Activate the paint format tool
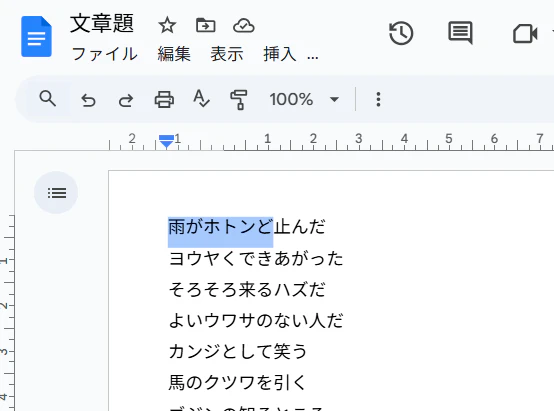Viewport: 554px width, 411px height. (x=239, y=100)
